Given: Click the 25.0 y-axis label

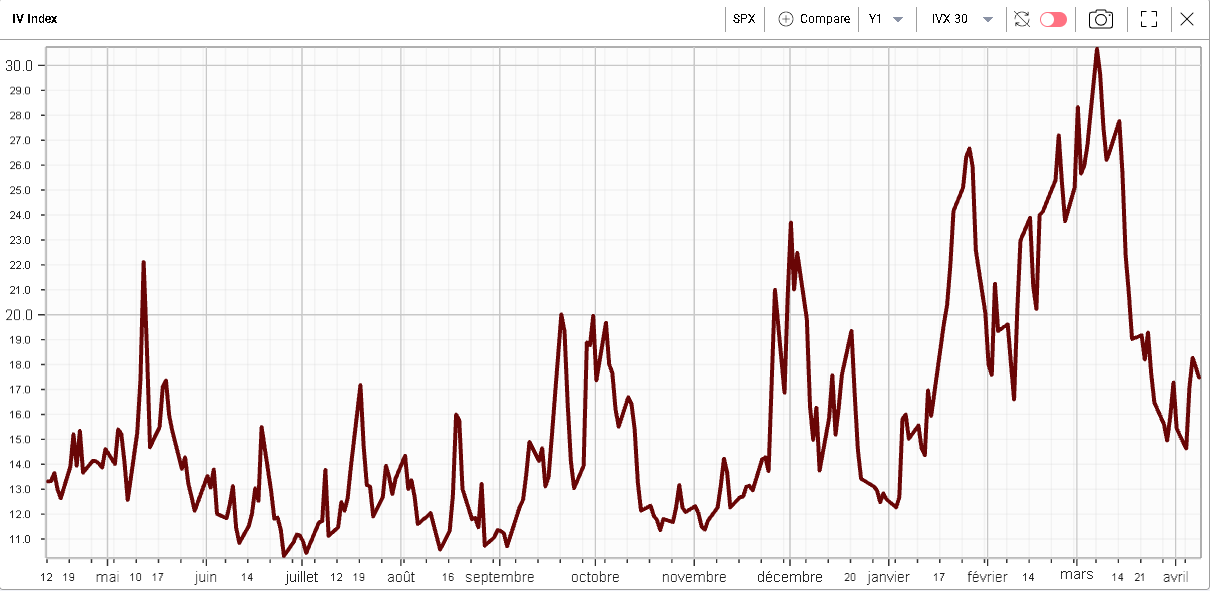Looking at the screenshot, I should [20, 190].
